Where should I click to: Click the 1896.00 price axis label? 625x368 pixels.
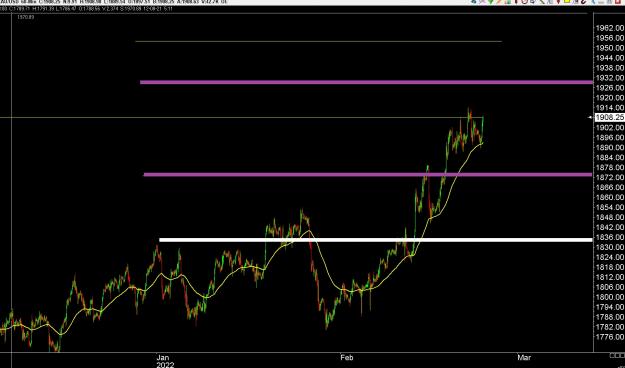tap(610, 138)
